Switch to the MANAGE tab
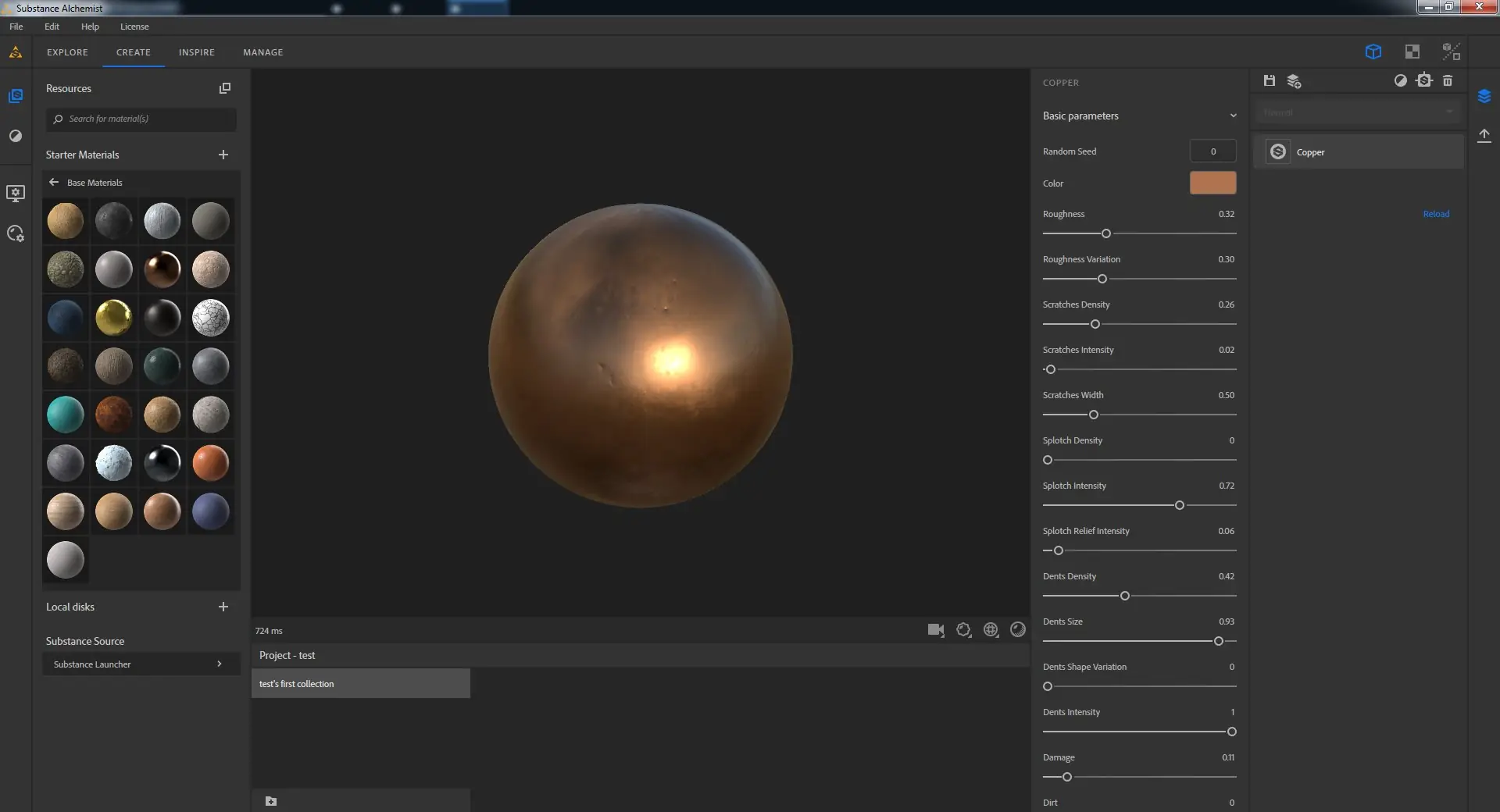Screen dimensions: 1500x812 (263, 52)
